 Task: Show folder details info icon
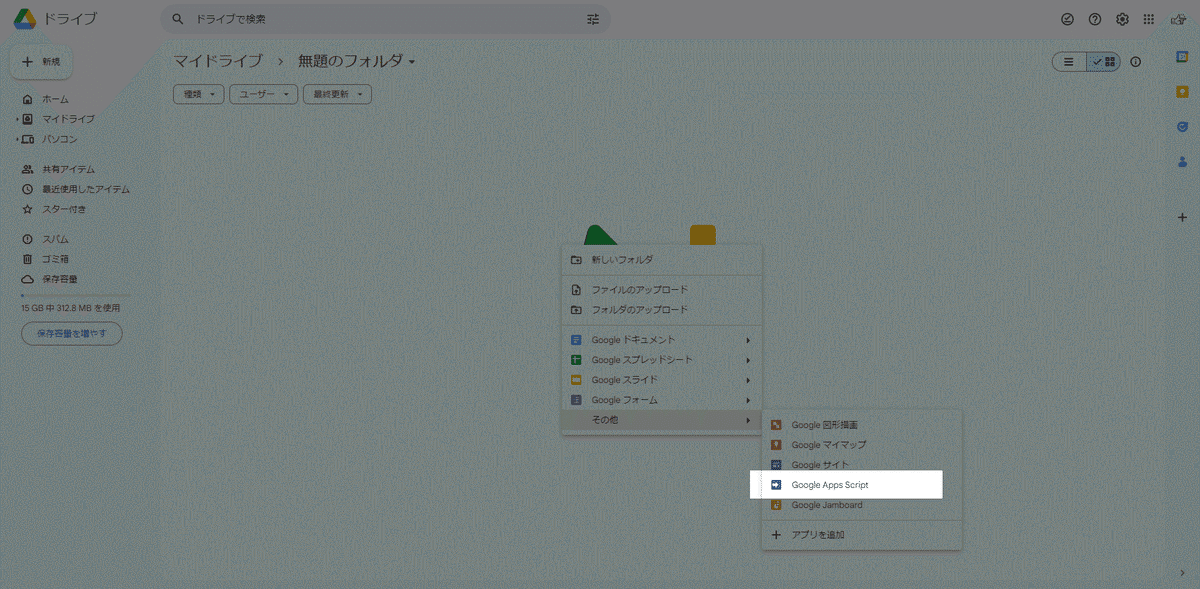pos(1135,62)
